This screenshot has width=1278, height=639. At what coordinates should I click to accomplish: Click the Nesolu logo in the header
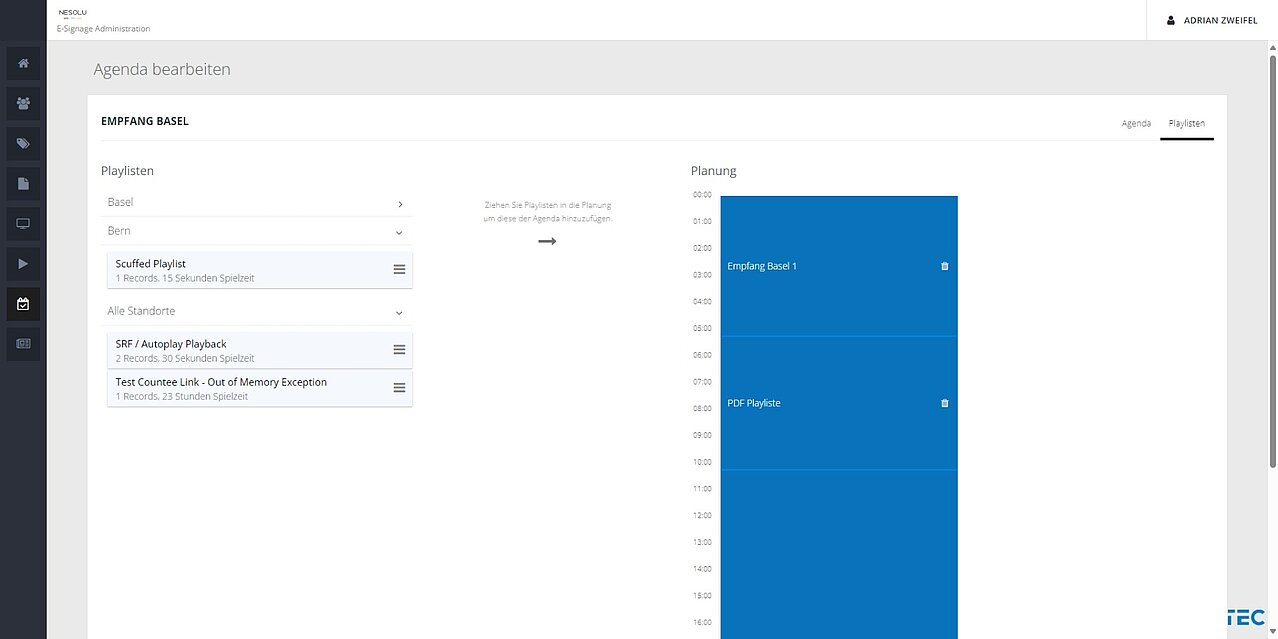point(73,13)
